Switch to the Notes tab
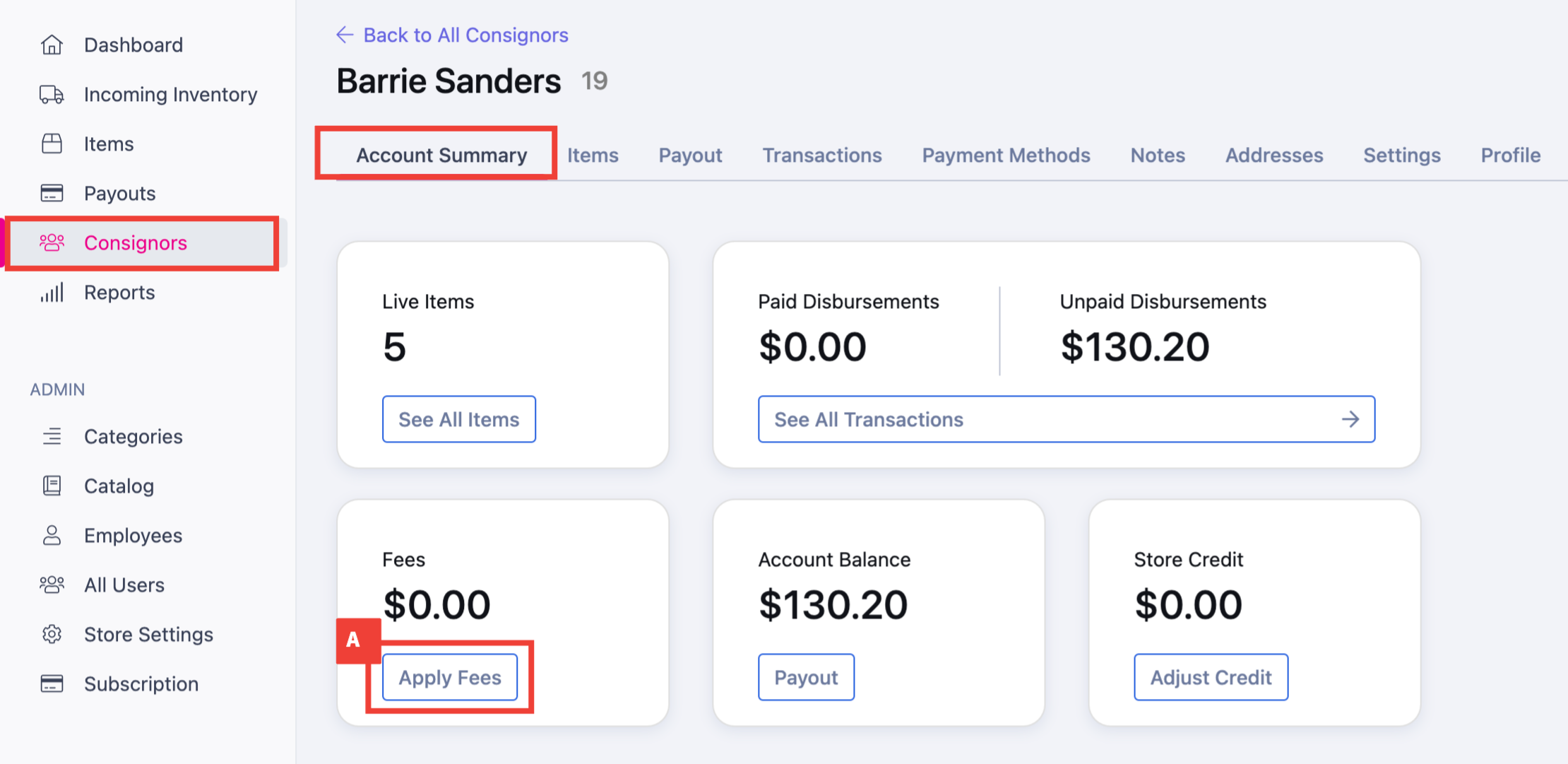Viewport: 1568px width, 764px height. pyautogui.click(x=1158, y=155)
